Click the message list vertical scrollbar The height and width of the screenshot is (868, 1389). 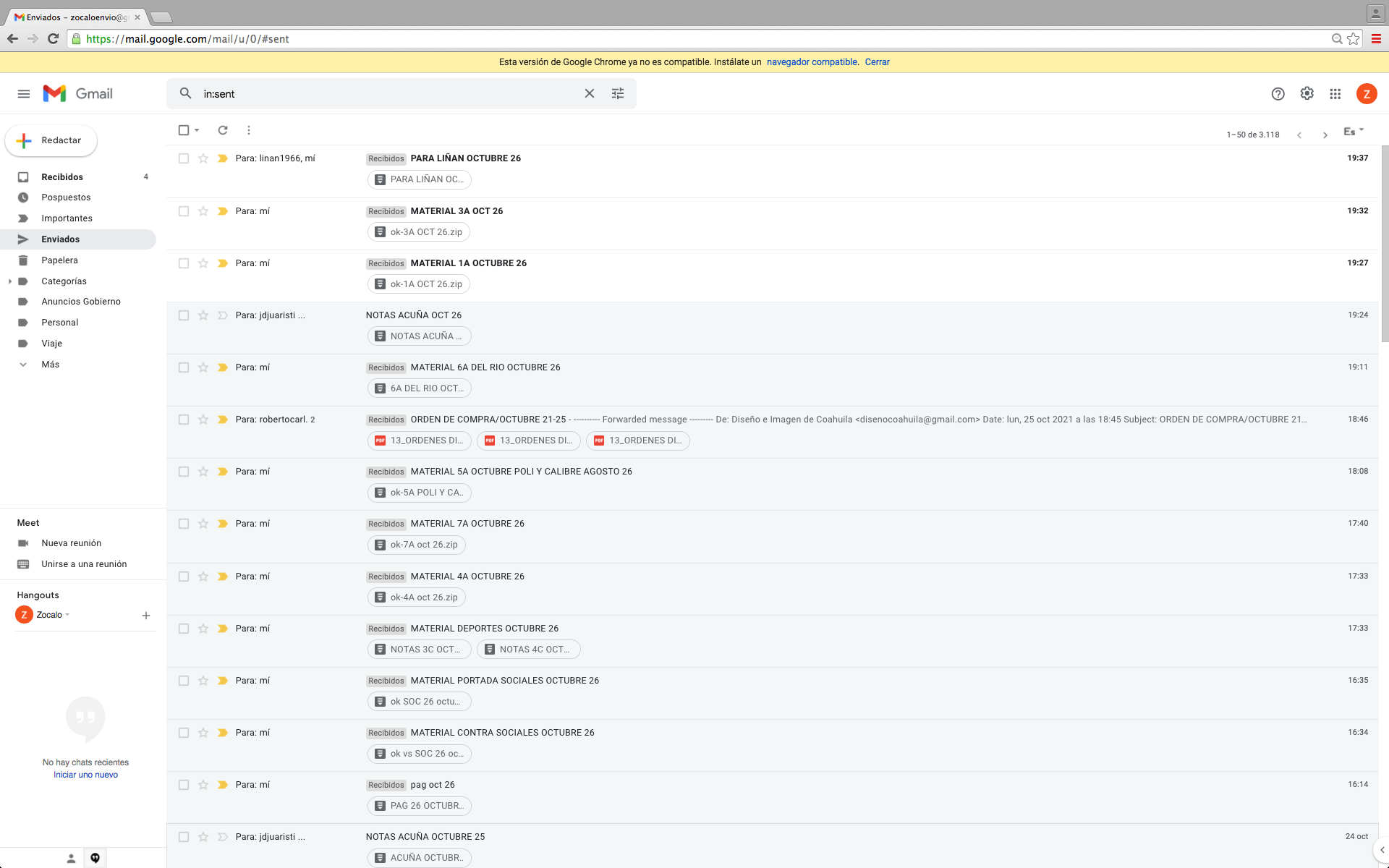(x=1385, y=244)
